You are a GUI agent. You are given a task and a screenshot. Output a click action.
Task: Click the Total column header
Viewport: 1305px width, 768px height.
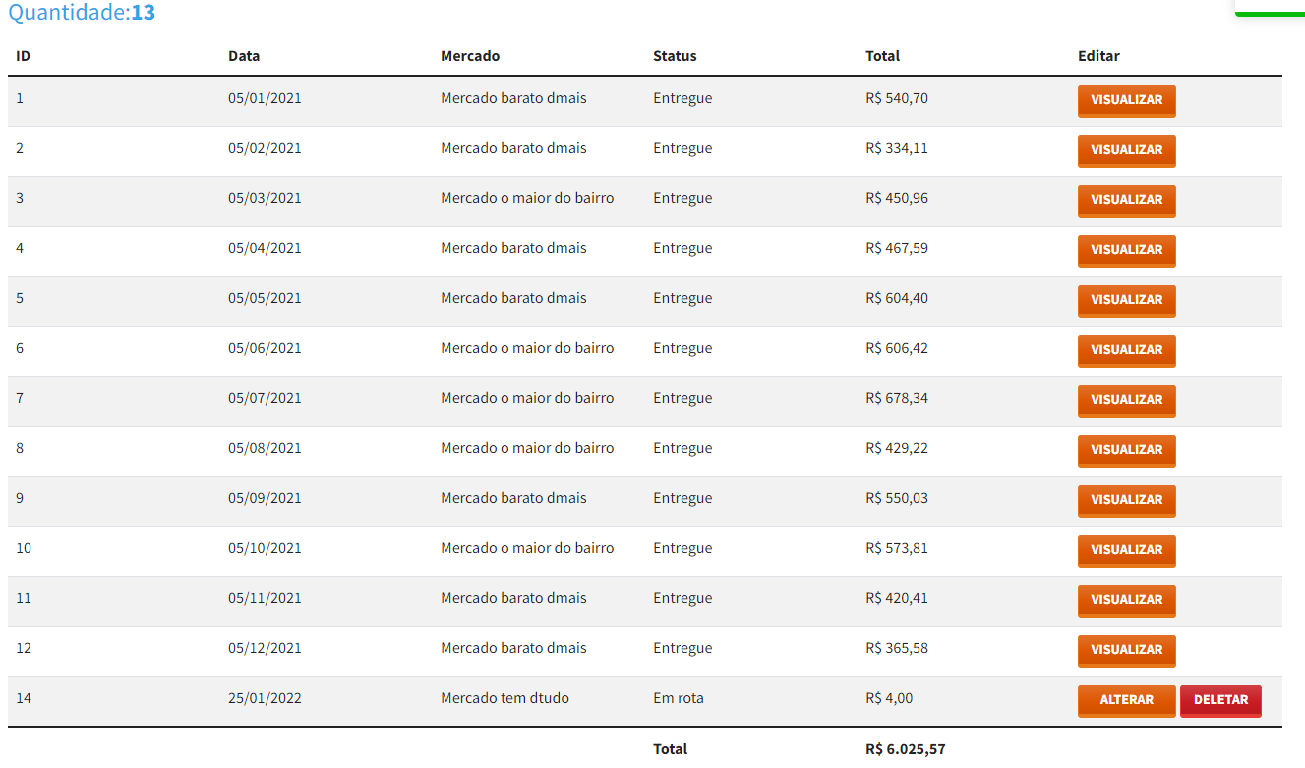882,56
